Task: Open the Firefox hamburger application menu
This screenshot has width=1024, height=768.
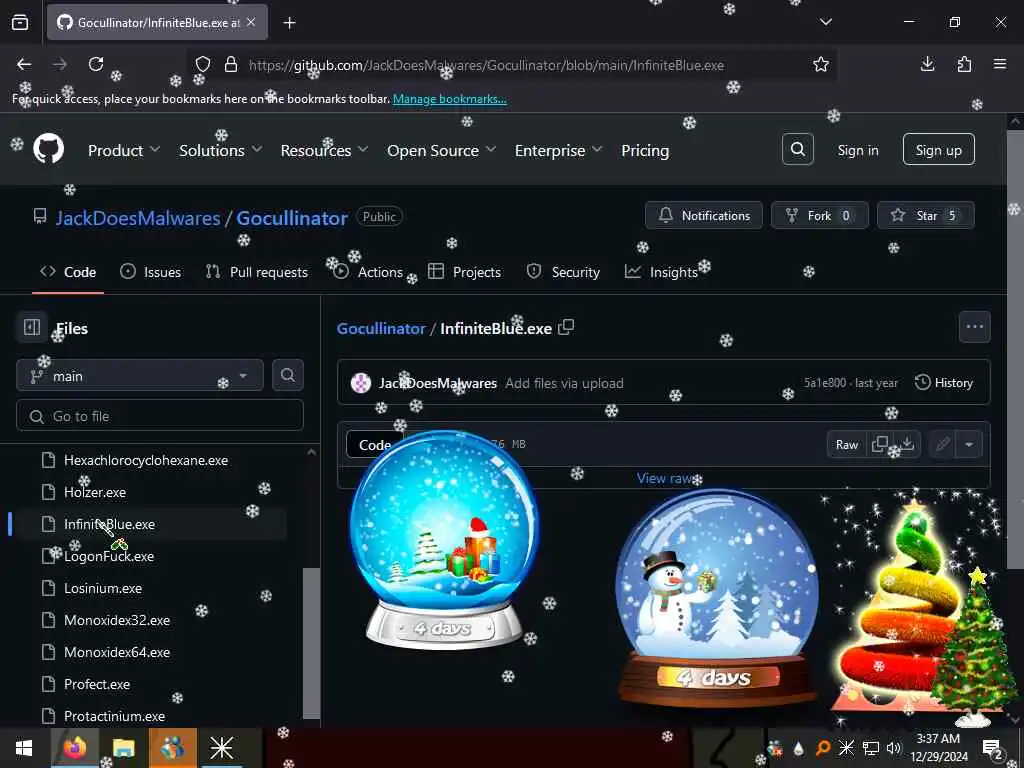Action: click(x=1000, y=64)
